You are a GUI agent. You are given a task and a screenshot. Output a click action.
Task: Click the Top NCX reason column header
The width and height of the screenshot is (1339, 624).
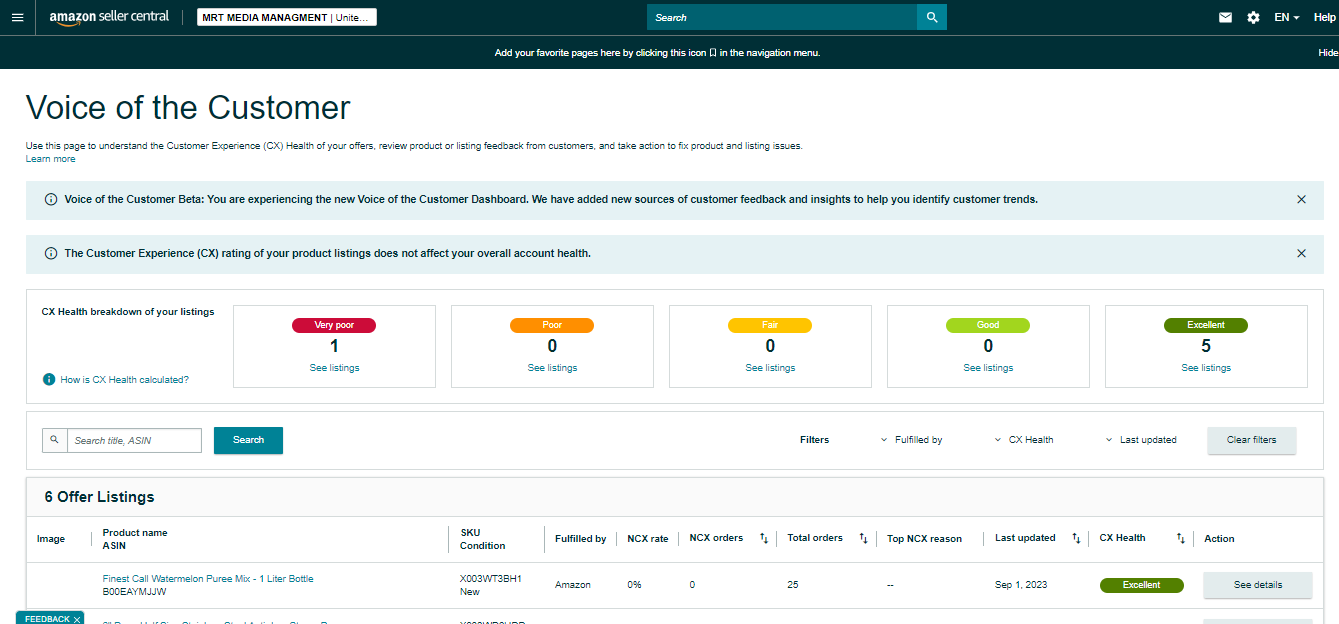(924, 539)
